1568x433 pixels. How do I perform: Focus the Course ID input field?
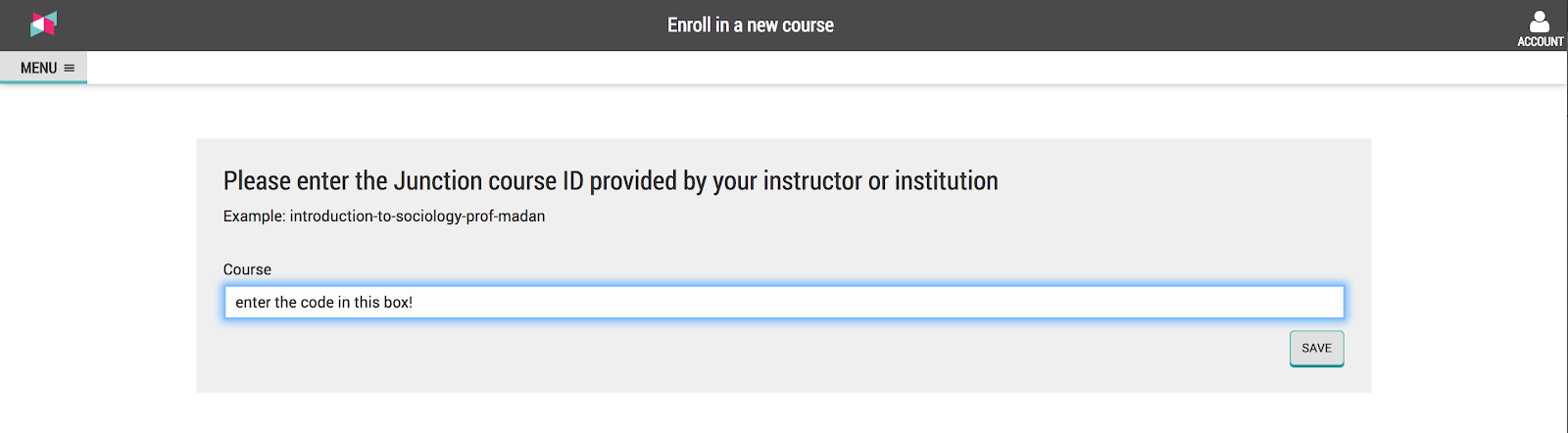[784, 302]
